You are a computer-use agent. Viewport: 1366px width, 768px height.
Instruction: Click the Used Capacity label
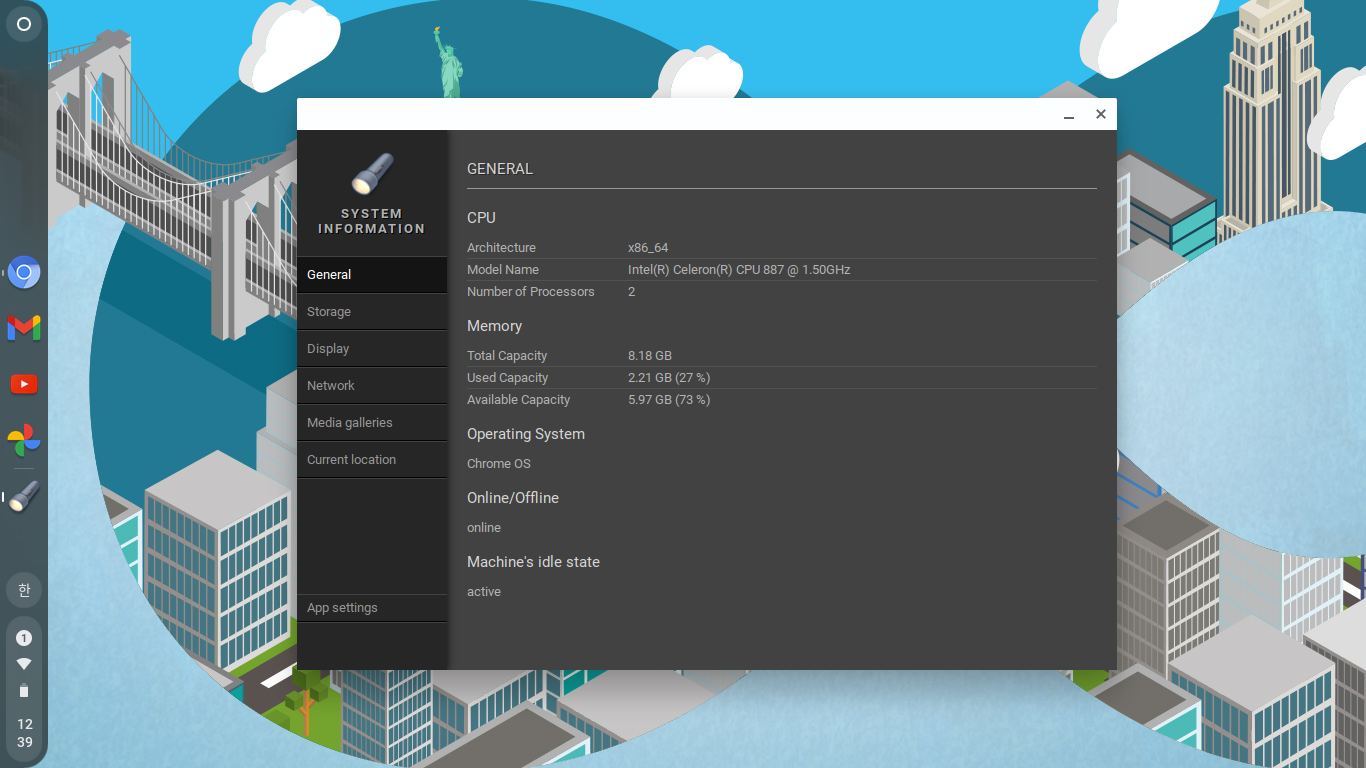(x=508, y=378)
